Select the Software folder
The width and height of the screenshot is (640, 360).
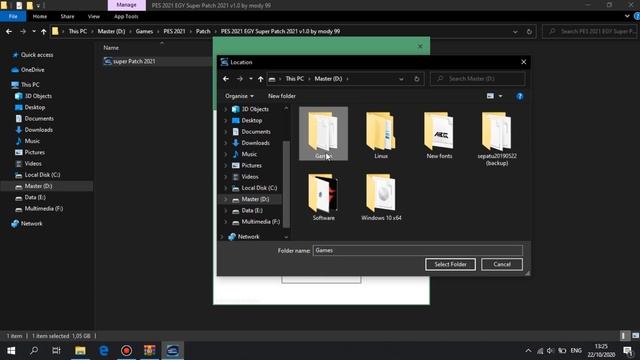[x=323, y=197]
